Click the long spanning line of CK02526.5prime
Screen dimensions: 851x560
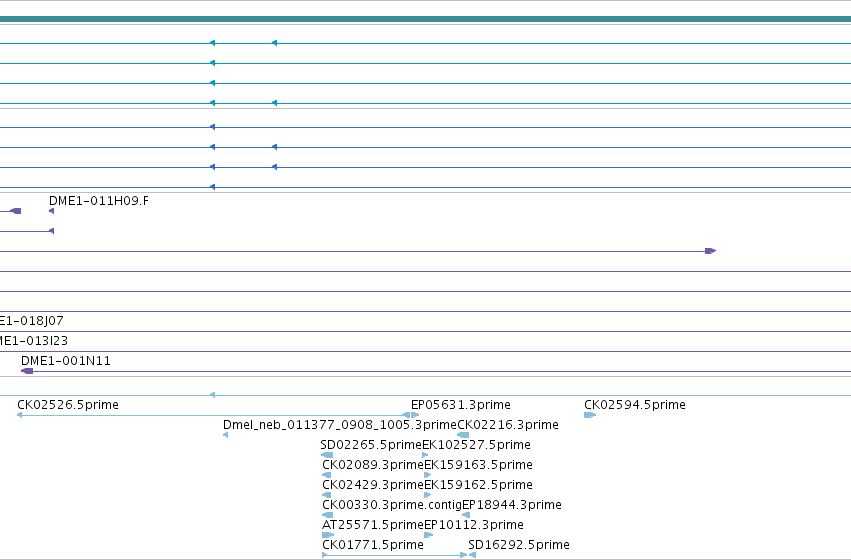(x=212, y=415)
